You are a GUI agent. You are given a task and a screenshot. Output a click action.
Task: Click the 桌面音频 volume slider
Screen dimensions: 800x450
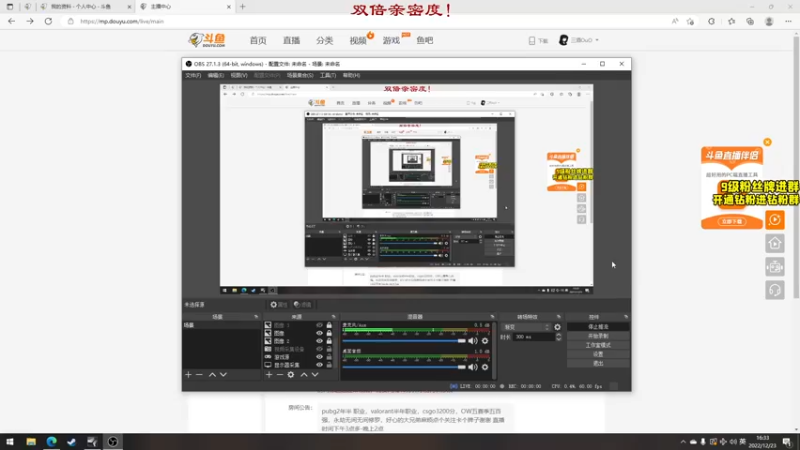pyautogui.click(x=404, y=367)
